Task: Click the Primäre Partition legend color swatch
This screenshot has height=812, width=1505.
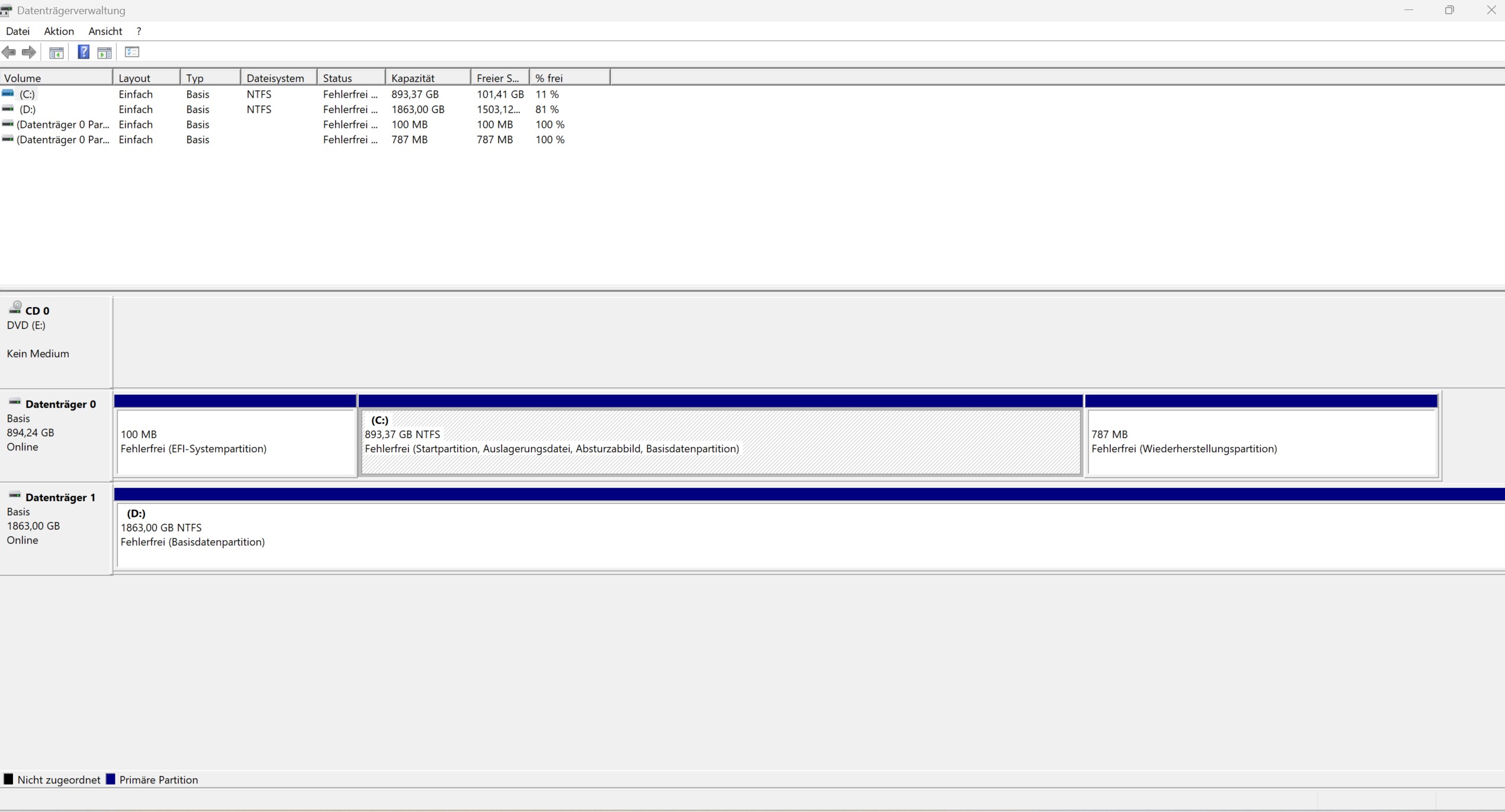Action: click(x=111, y=779)
